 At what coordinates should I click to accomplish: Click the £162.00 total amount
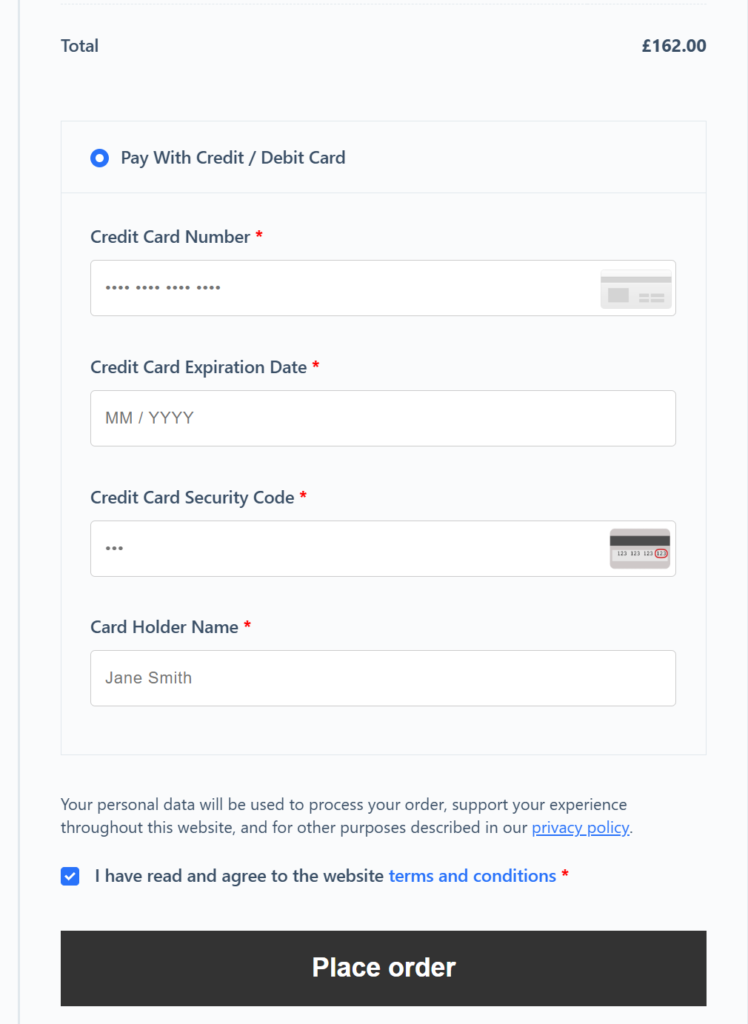click(674, 46)
